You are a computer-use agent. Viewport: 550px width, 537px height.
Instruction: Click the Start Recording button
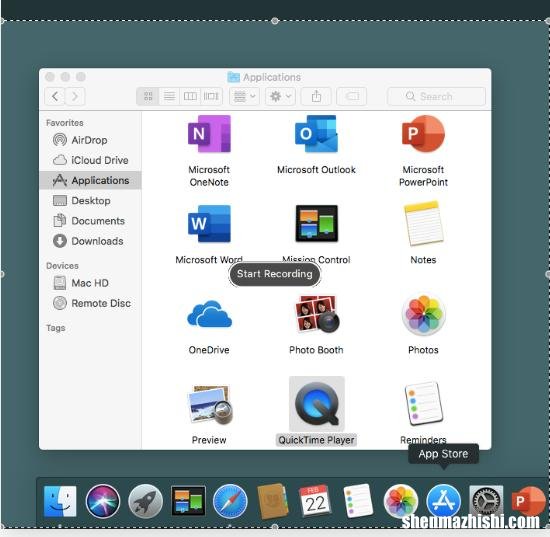point(275,274)
